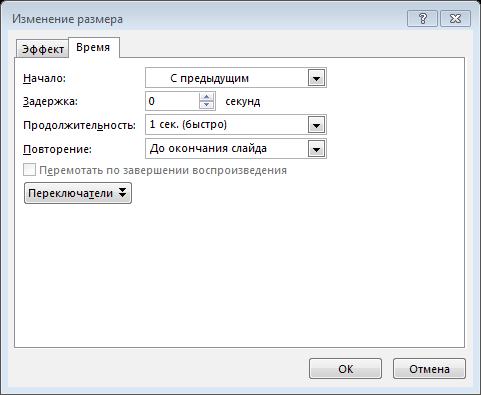Expand the Повторение dropdown arrow
The image size is (481, 395).
point(316,149)
